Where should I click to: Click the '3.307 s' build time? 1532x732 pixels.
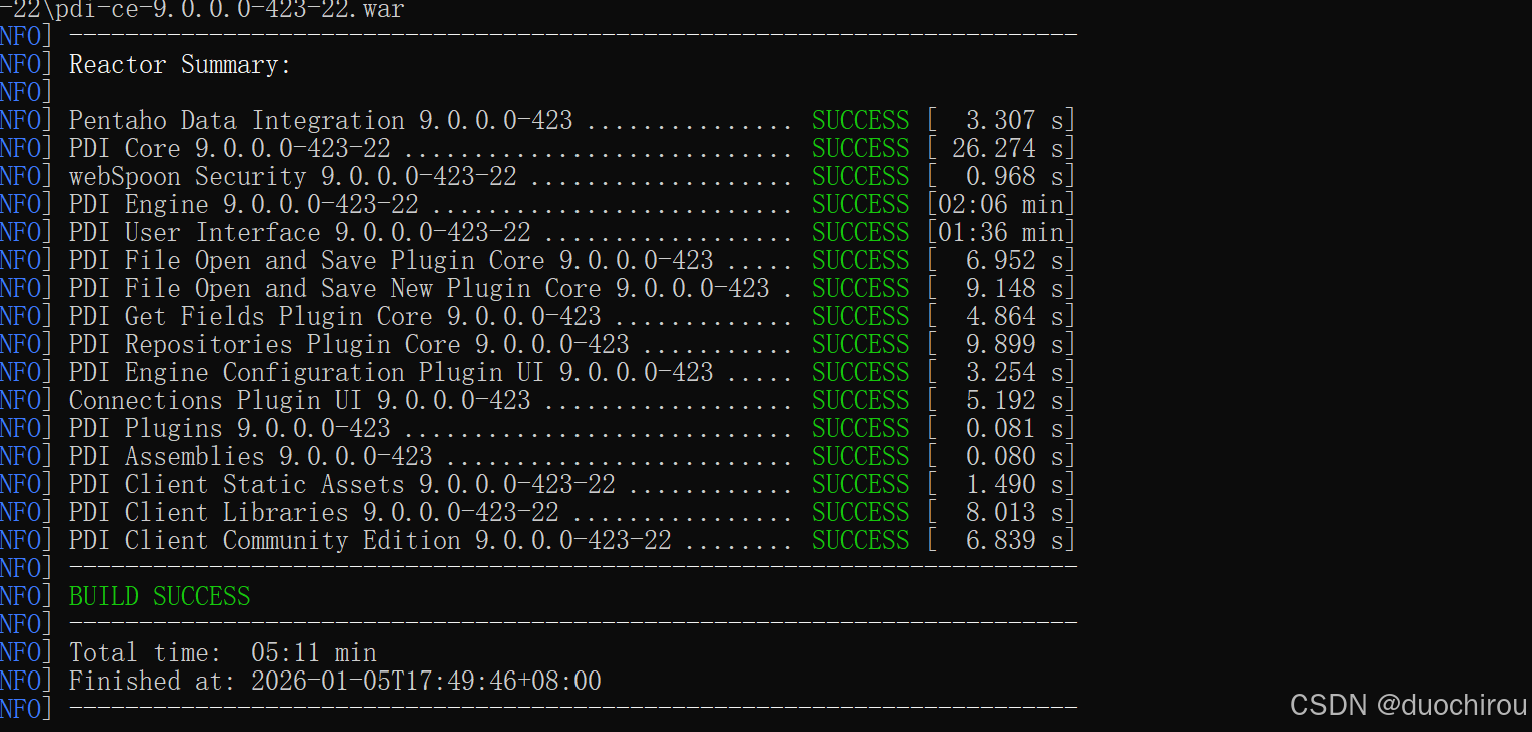coord(1015,121)
